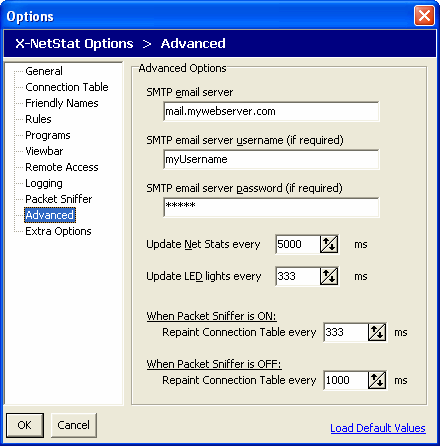Go to the Programs options page
Viewport: 440px width, 446px height.
click(x=48, y=135)
